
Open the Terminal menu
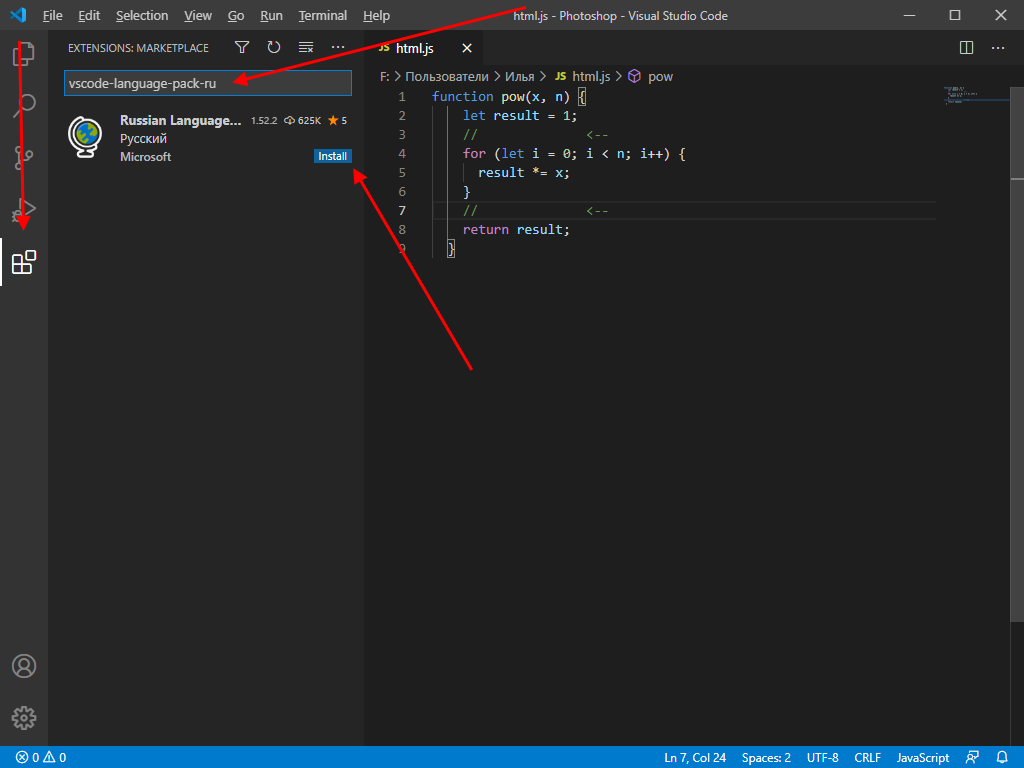(x=322, y=15)
